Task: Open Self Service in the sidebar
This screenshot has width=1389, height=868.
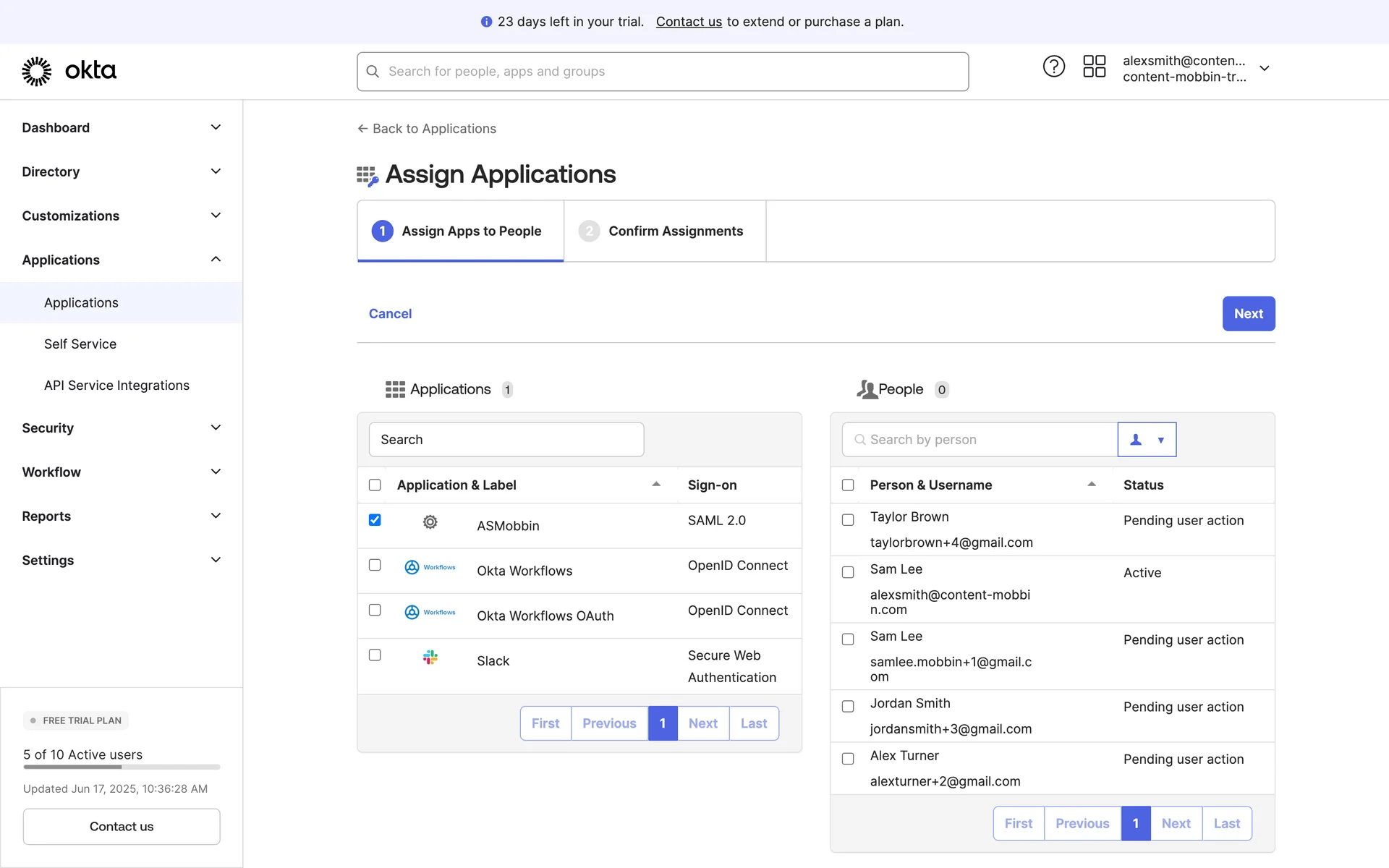Action: point(80,344)
